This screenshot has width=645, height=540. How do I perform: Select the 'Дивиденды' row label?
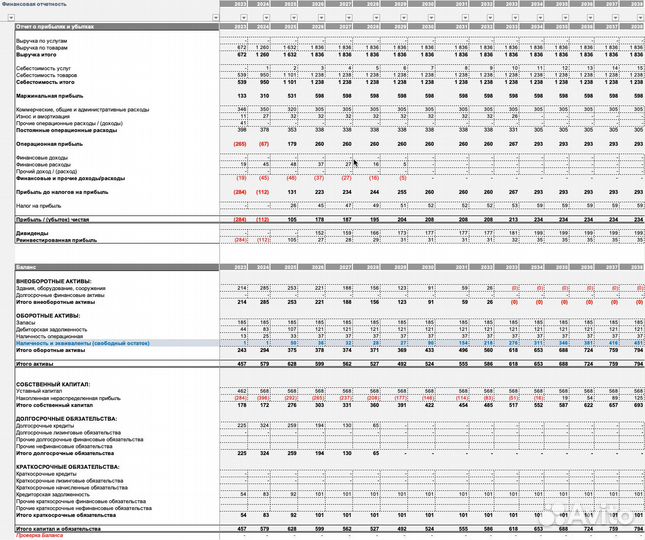point(34,233)
